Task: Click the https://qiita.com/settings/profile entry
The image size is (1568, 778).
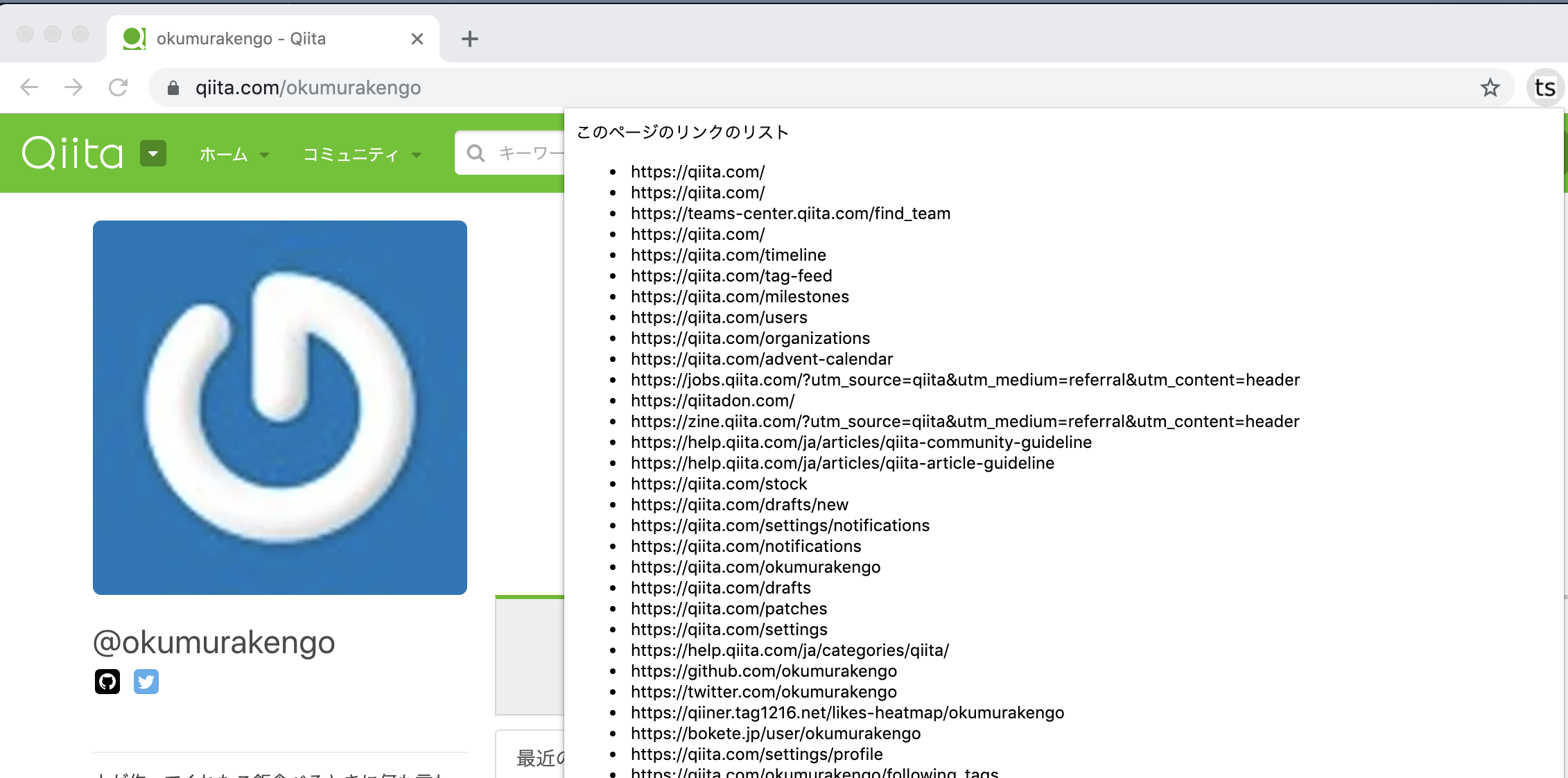Action: click(757, 754)
